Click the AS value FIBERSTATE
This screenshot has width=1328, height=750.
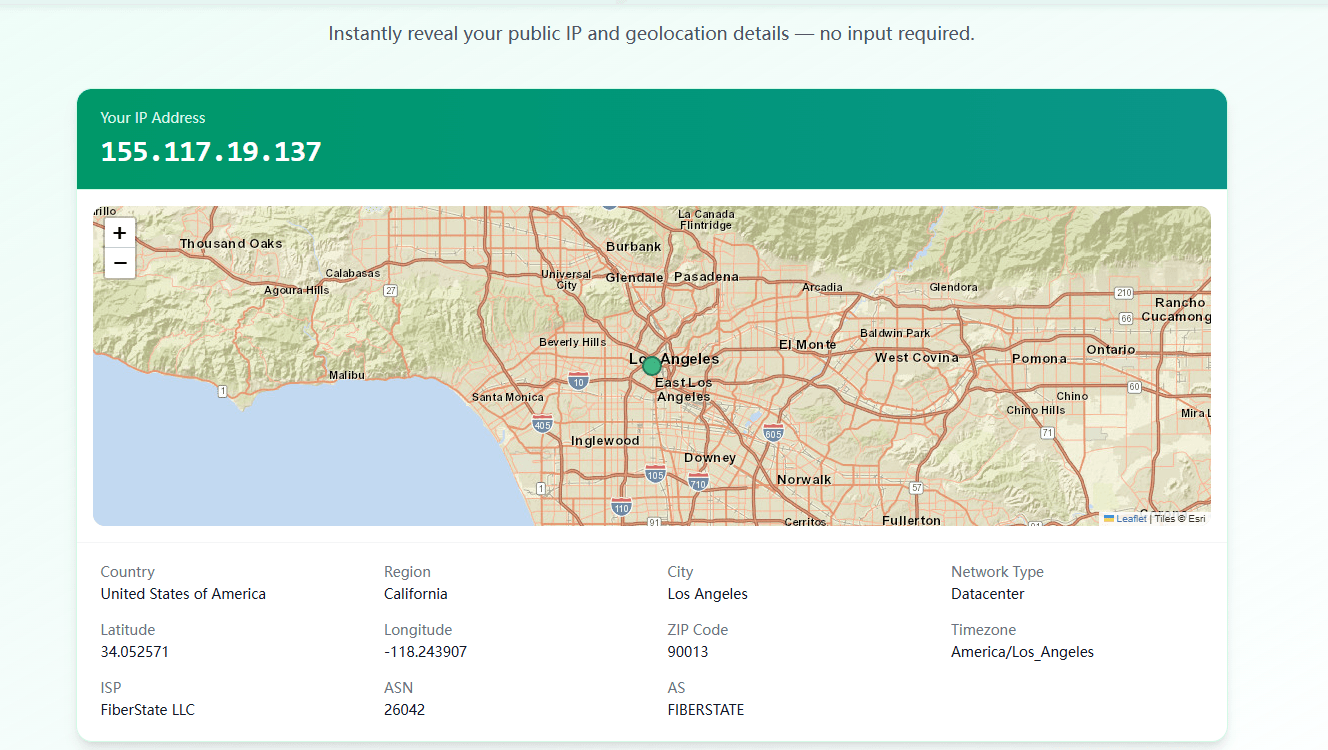coord(706,710)
